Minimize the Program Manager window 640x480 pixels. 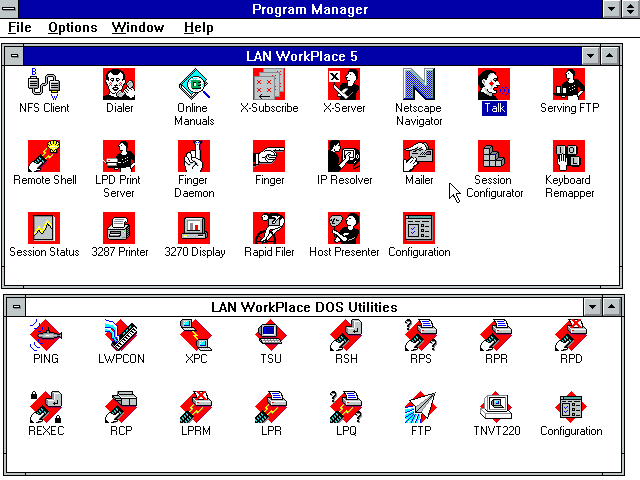[x=611, y=9]
